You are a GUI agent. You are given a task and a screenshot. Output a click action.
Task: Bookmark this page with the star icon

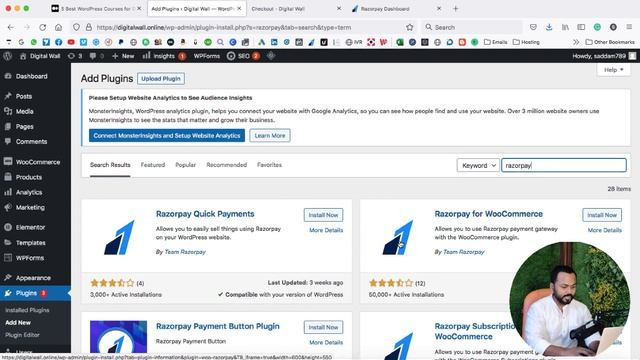(x=409, y=27)
